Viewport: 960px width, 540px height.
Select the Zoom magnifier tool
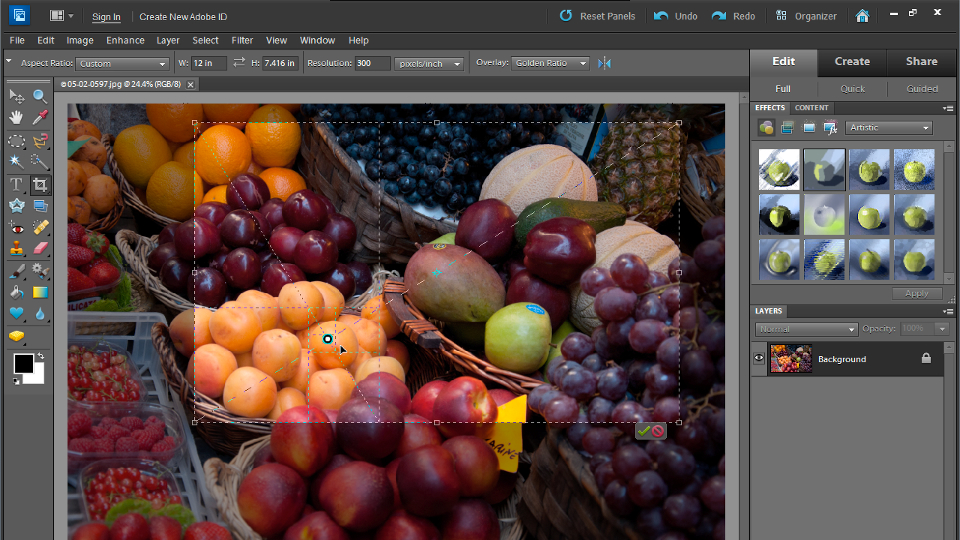(40, 96)
